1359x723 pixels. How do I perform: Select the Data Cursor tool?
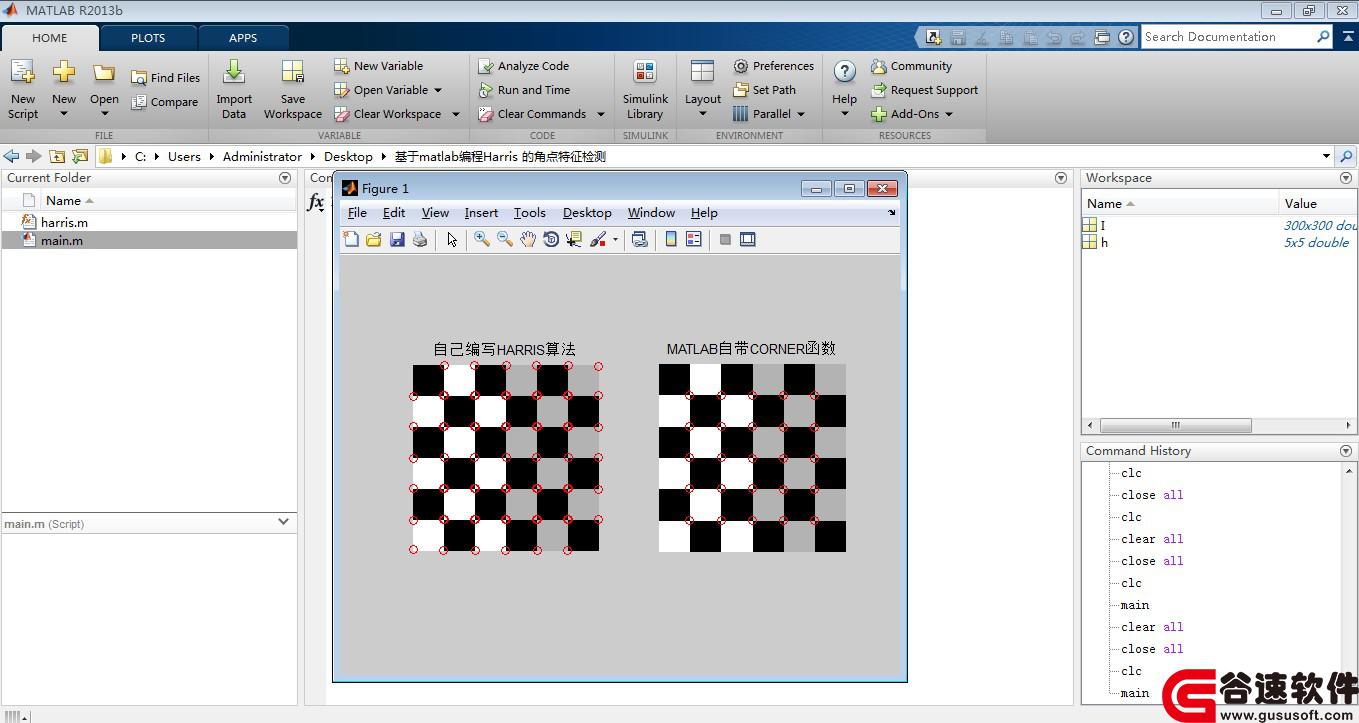coord(574,239)
